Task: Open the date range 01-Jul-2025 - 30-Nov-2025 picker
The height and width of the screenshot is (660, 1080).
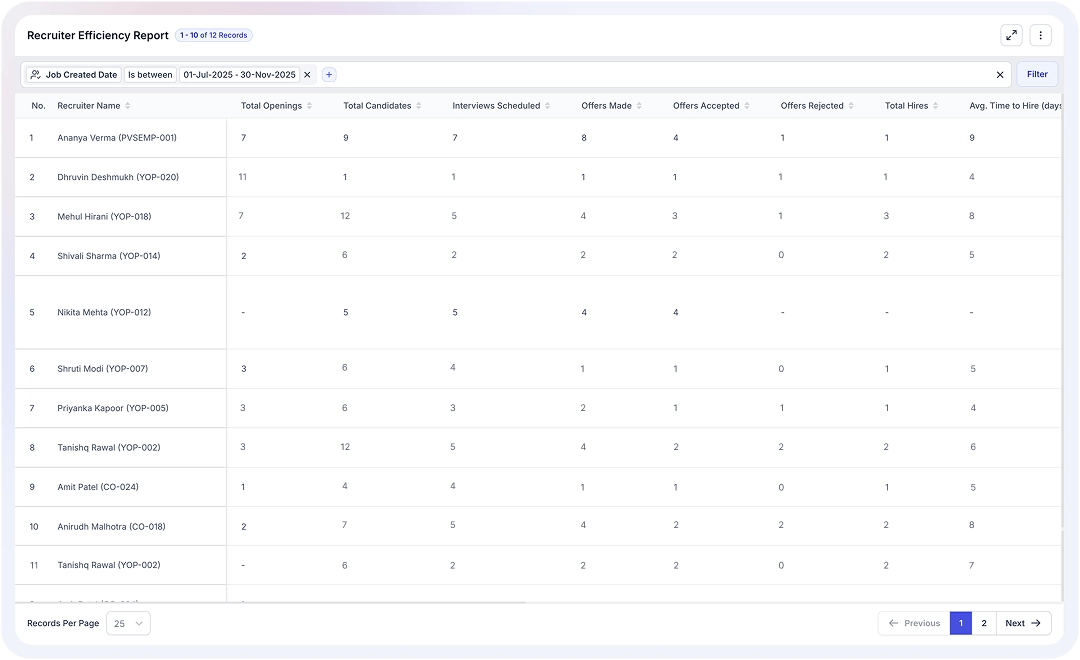Action: [x=240, y=74]
